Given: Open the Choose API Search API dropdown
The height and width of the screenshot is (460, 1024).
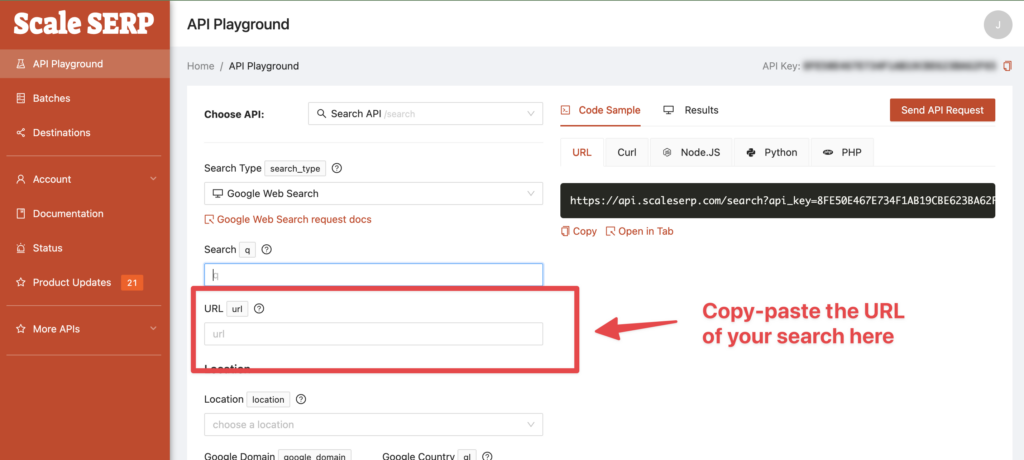Looking at the screenshot, I should point(425,114).
